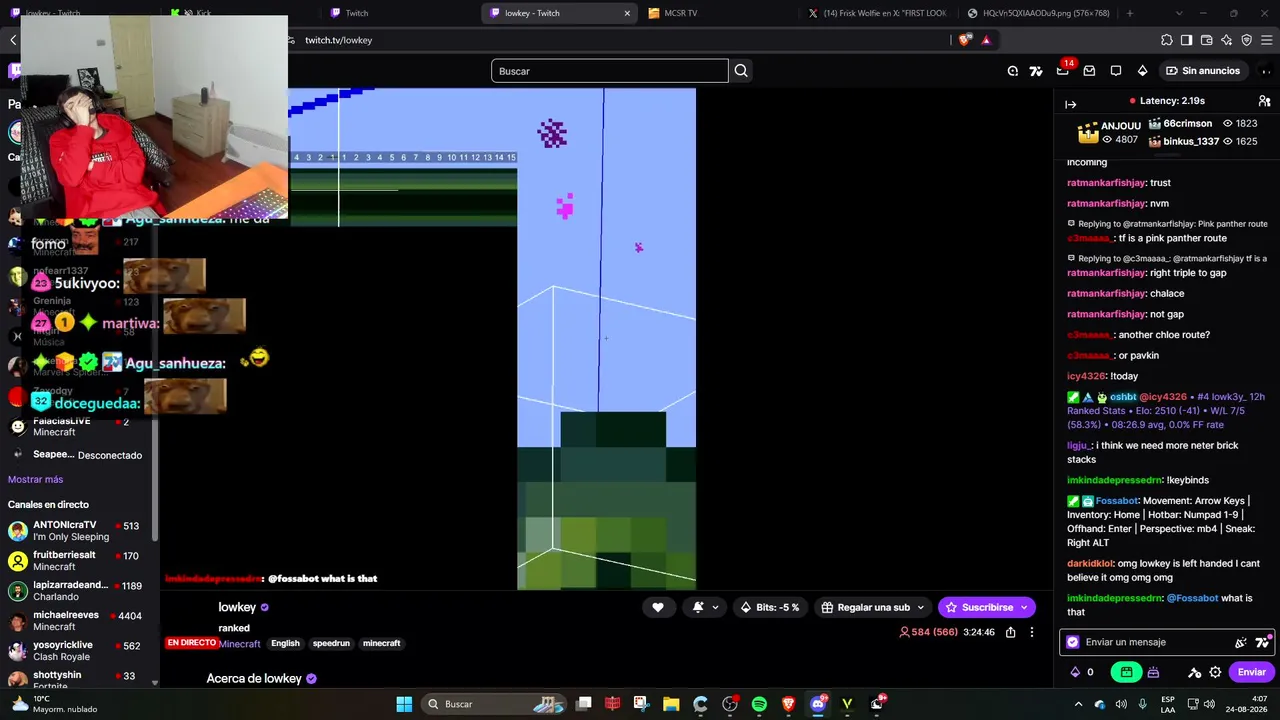The width and height of the screenshot is (1280, 720).
Task: Close the active lowkey - Twitch tab
Action: 627,13
